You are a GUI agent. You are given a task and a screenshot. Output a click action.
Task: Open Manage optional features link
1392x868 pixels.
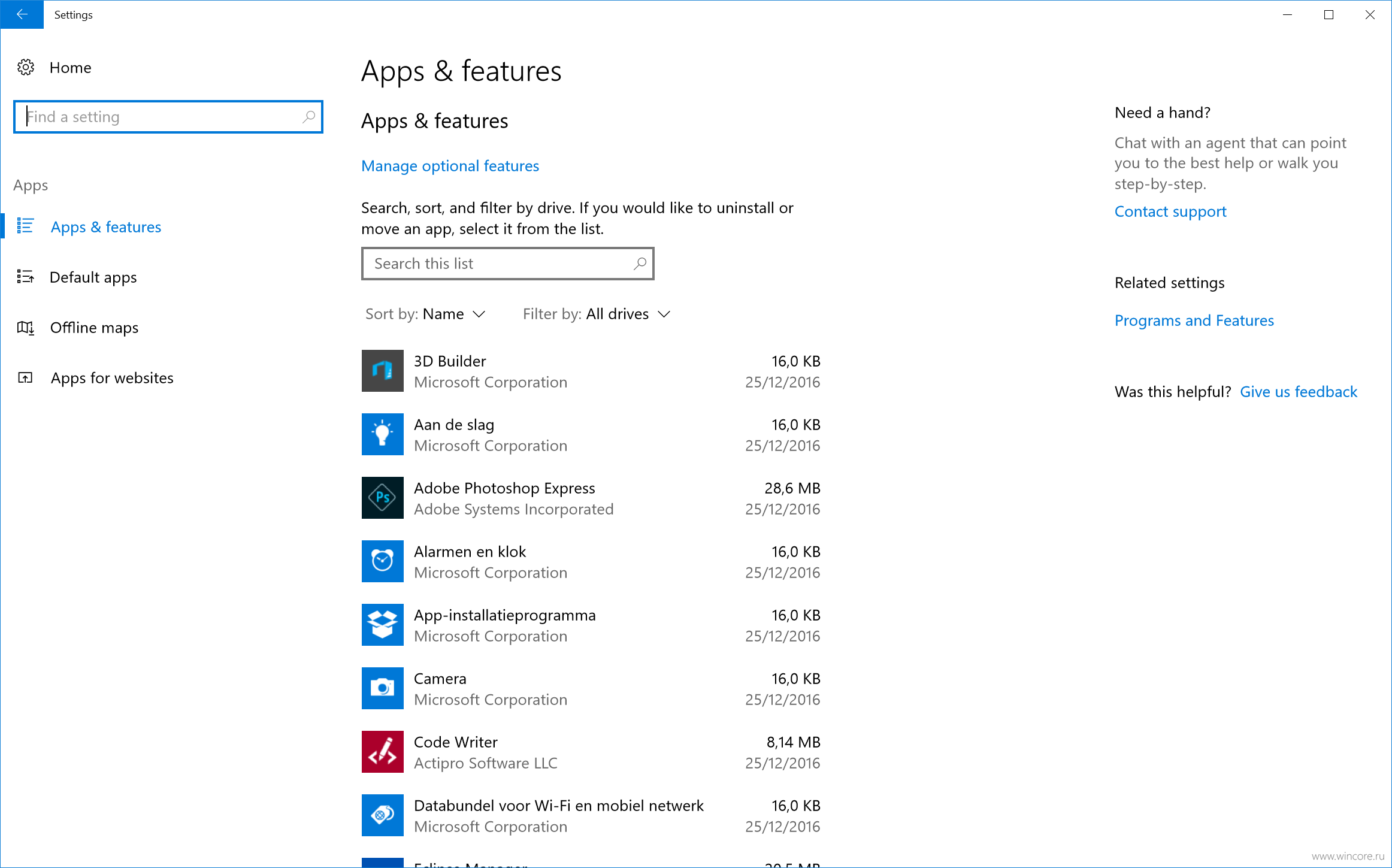[450, 166]
